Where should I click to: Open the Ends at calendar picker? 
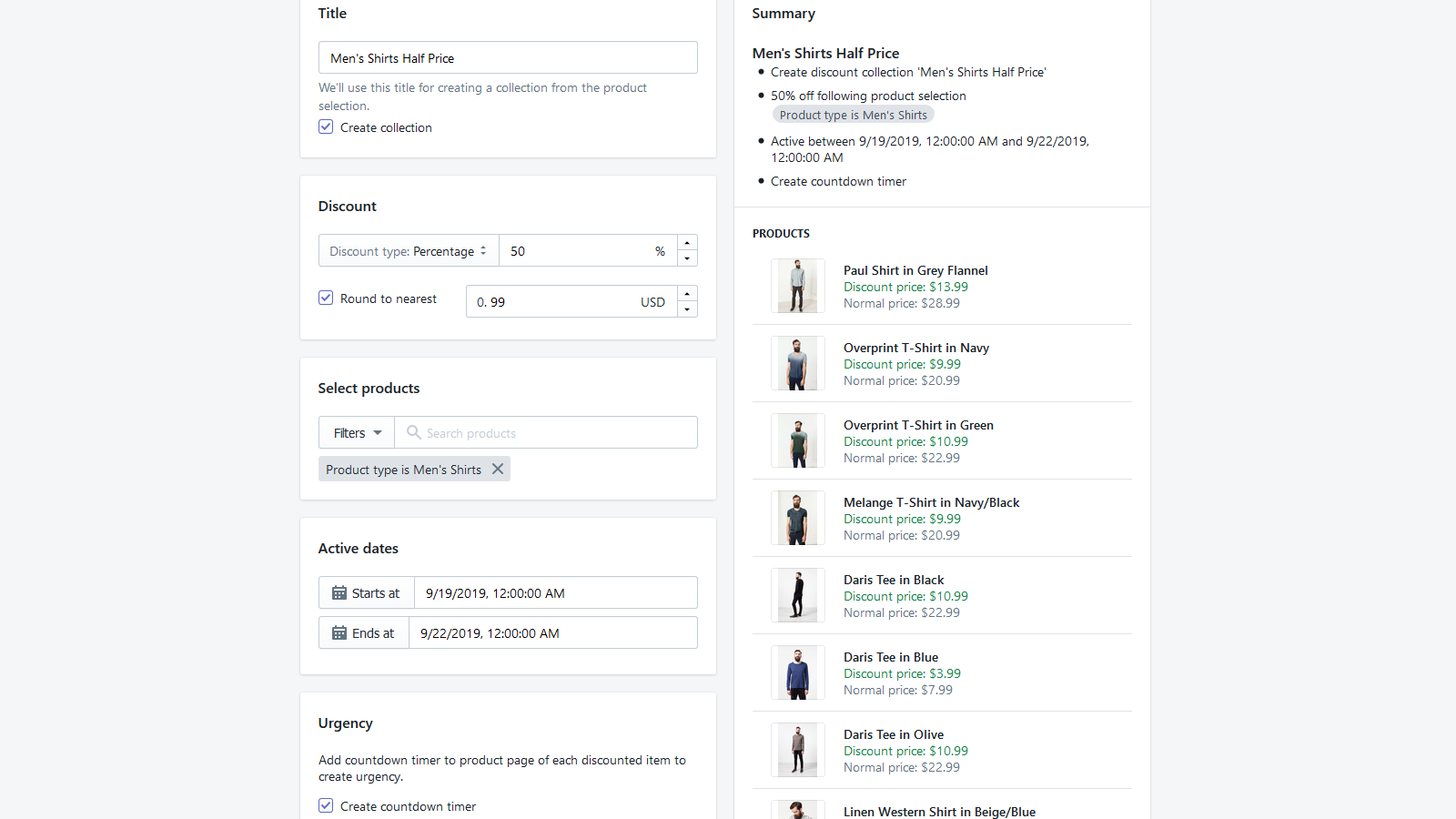pyautogui.click(x=338, y=632)
